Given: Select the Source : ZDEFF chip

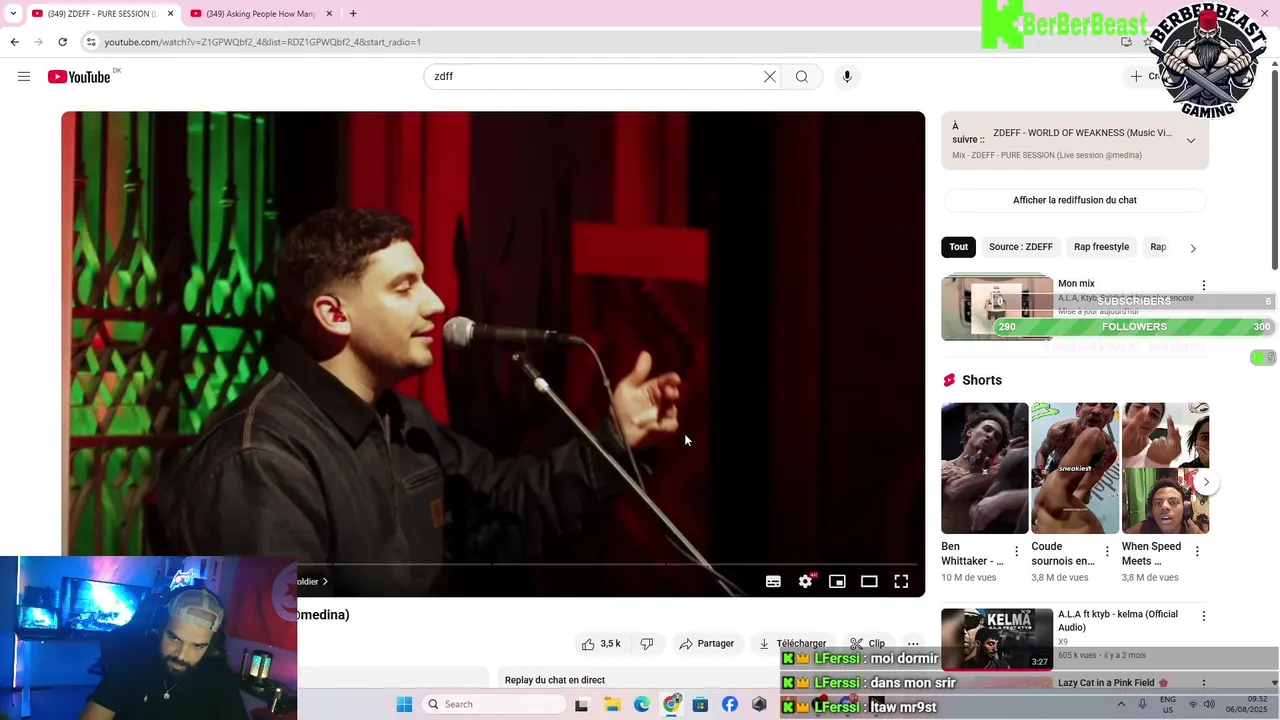Looking at the screenshot, I should tap(1021, 247).
